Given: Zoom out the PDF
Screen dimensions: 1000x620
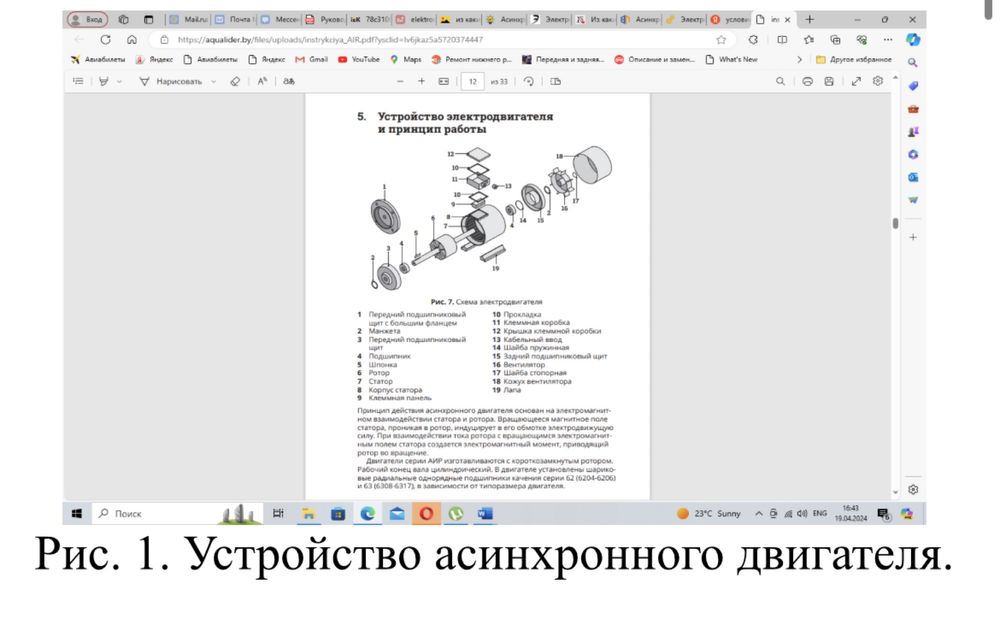Looking at the screenshot, I should pos(400,82).
